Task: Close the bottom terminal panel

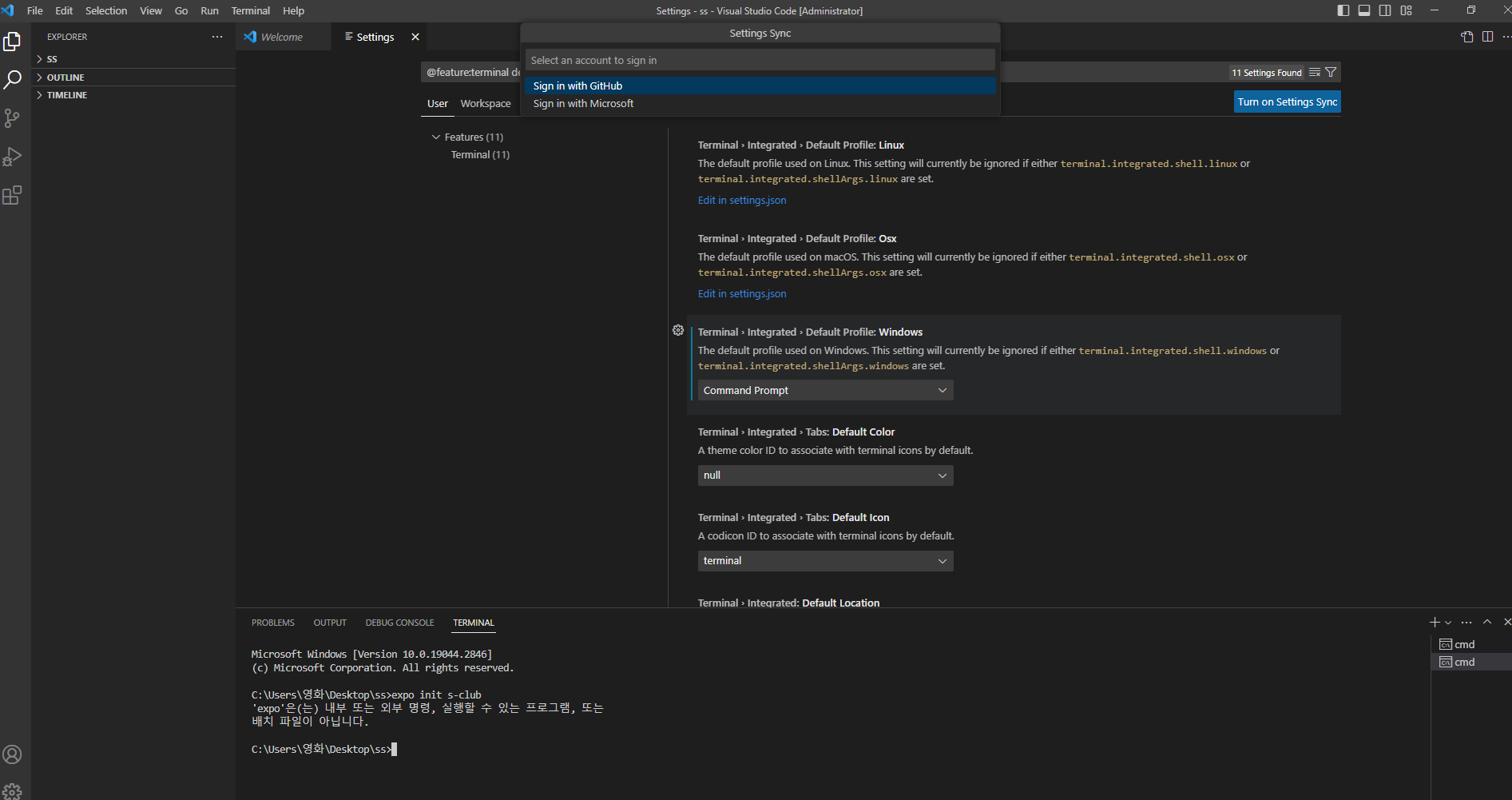Action: (x=1507, y=623)
